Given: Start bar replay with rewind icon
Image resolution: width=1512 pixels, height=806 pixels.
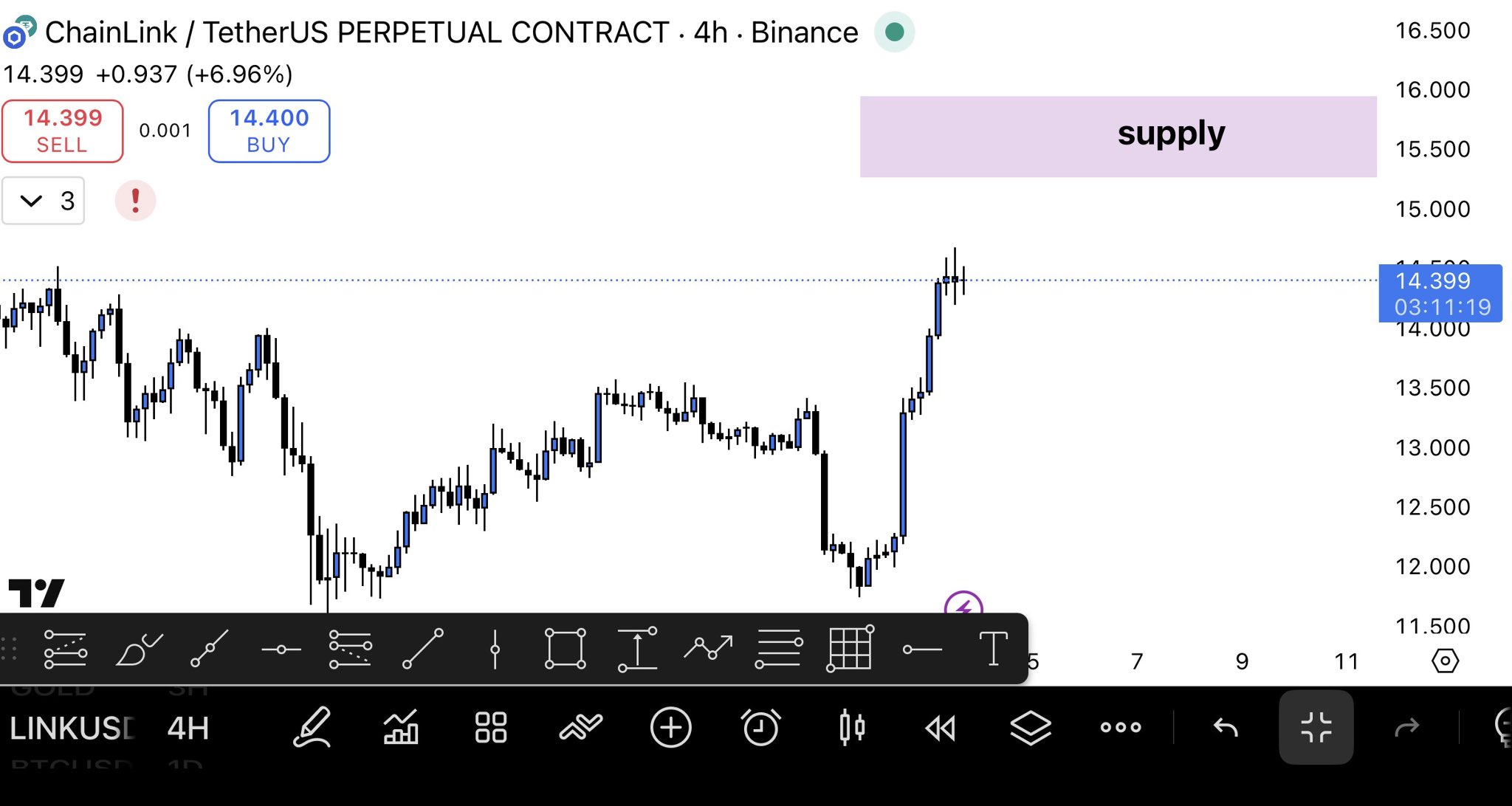Looking at the screenshot, I should [941, 728].
